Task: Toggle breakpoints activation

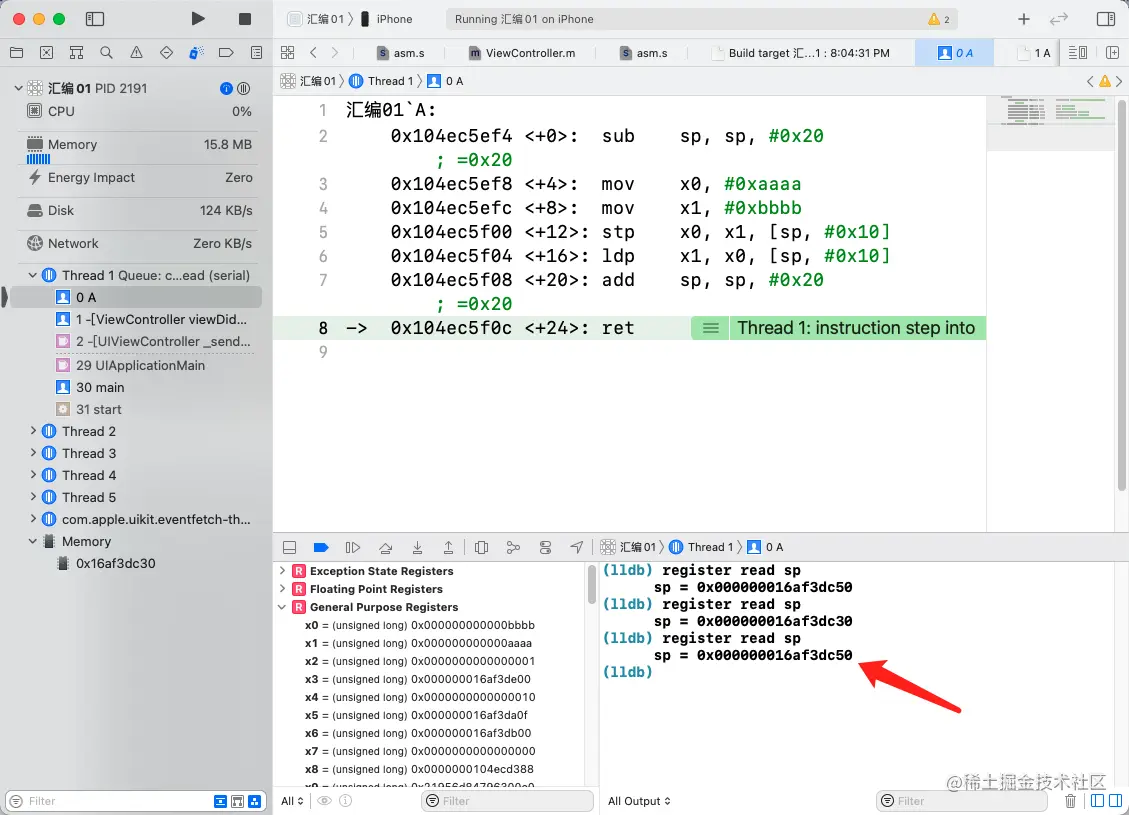Action: (x=321, y=548)
